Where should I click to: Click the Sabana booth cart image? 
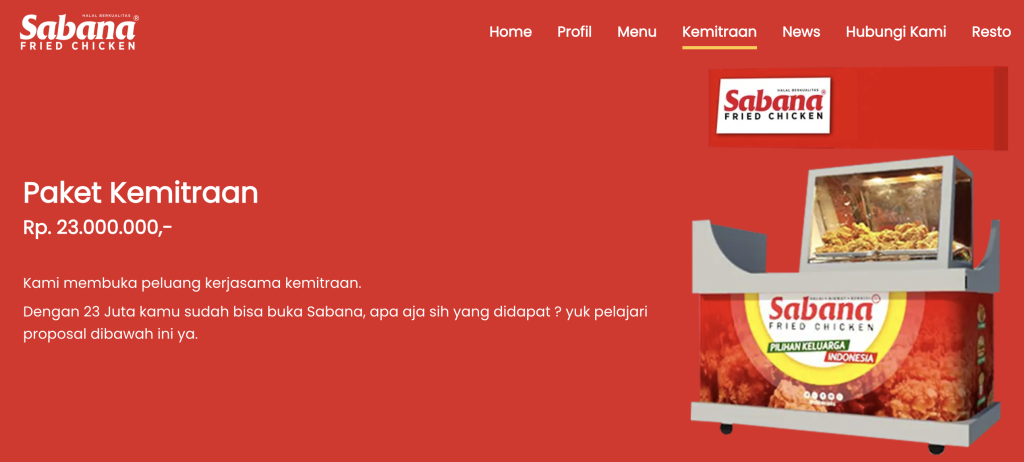click(845, 305)
